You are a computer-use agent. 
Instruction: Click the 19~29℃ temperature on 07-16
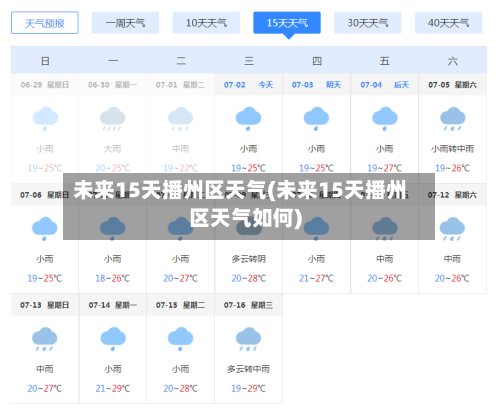point(248,388)
